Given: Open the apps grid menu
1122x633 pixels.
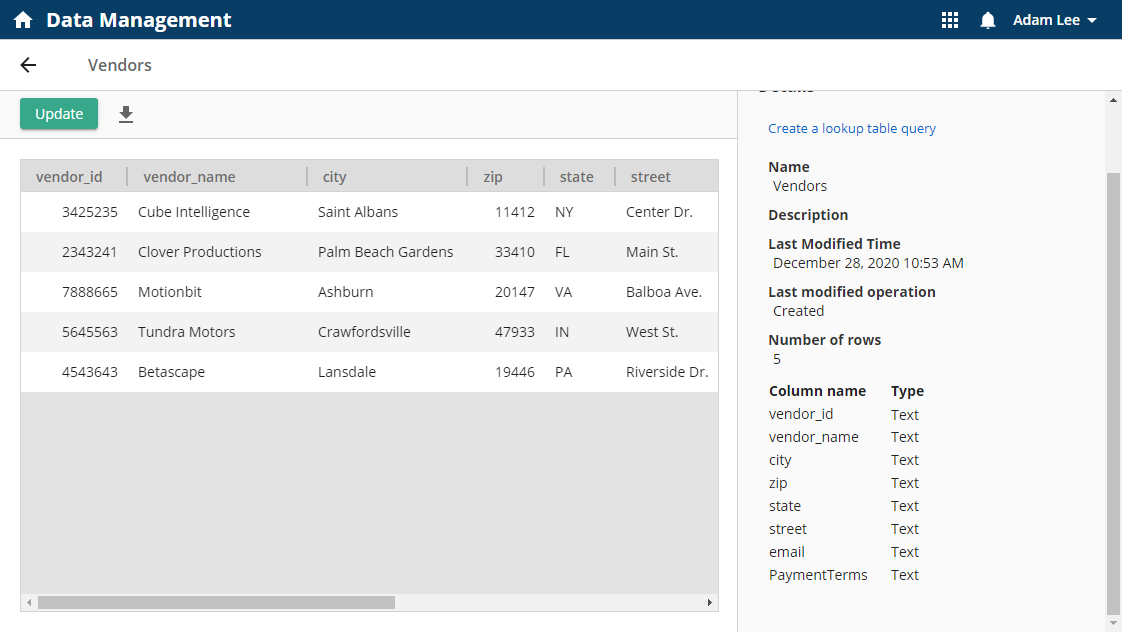Looking at the screenshot, I should click(x=949, y=19).
